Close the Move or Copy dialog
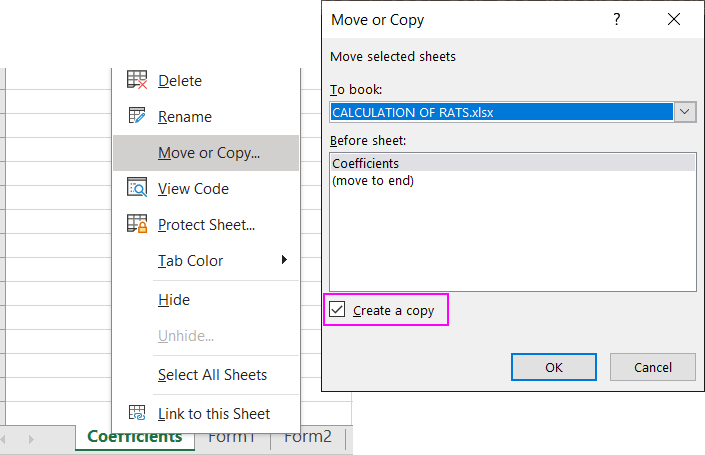The height and width of the screenshot is (455, 705). coord(676,20)
